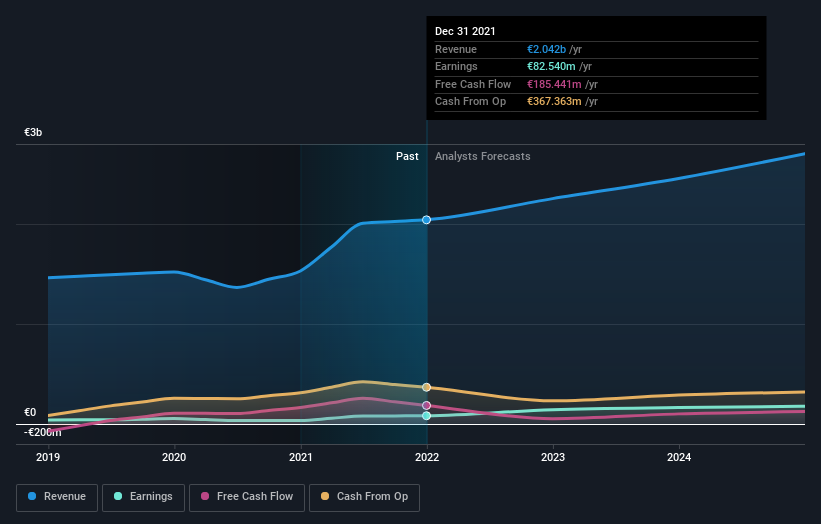Click the €82.540m earnings value in tooltip
The width and height of the screenshot is (821, 524).
click(551, 66)
